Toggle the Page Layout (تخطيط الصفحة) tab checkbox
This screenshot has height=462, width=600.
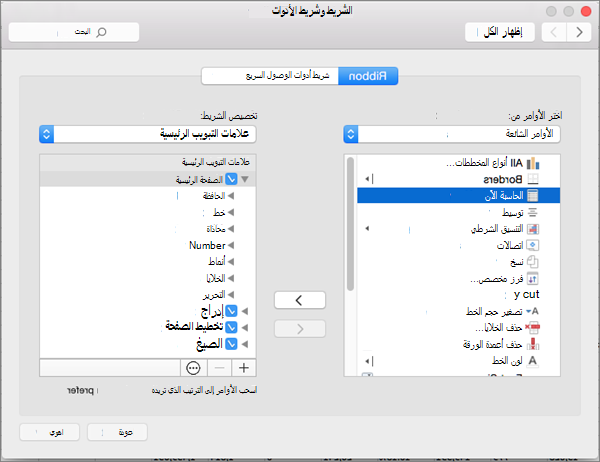click(231, 327)
